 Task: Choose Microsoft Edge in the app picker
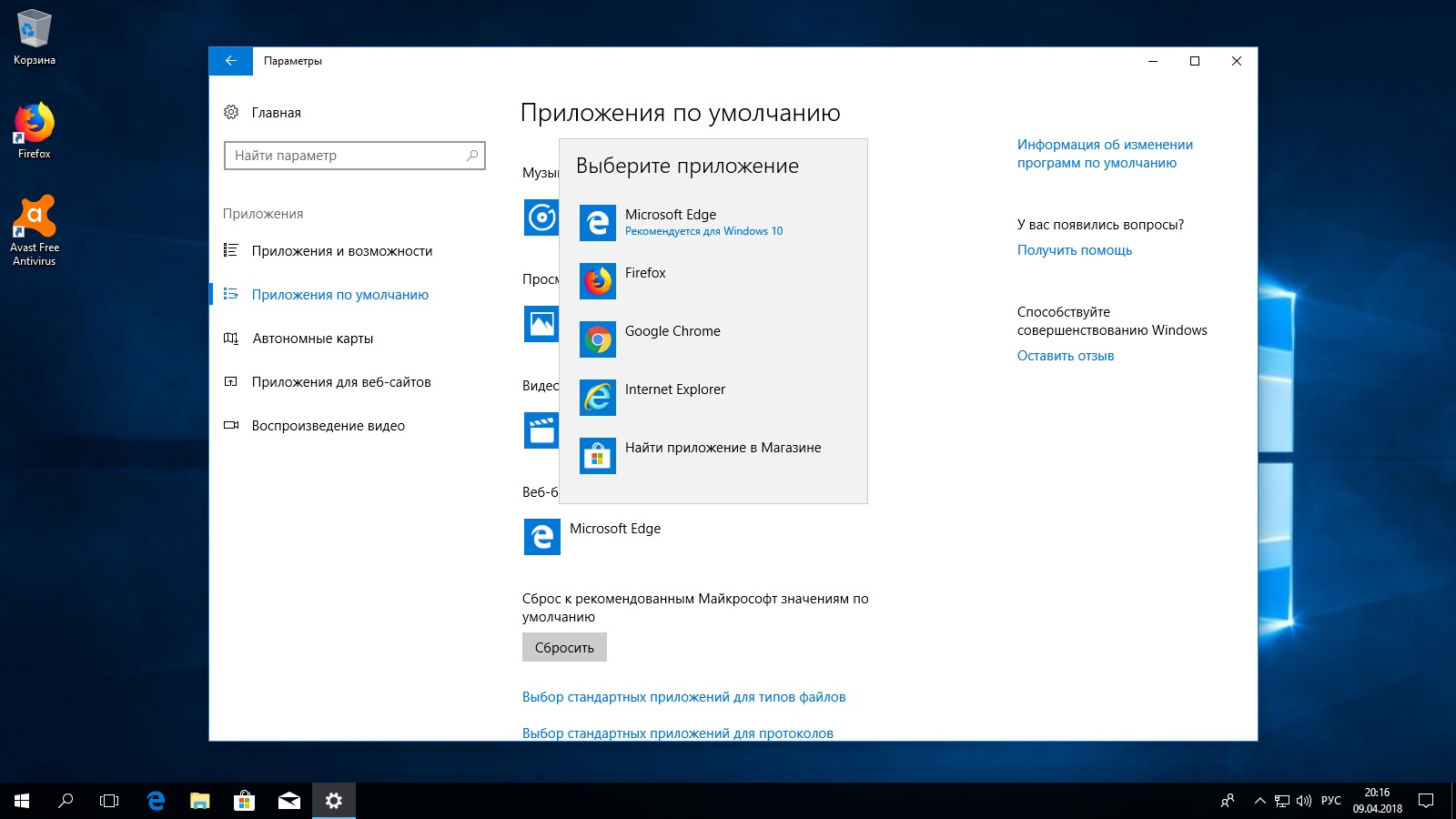(713, 223)
